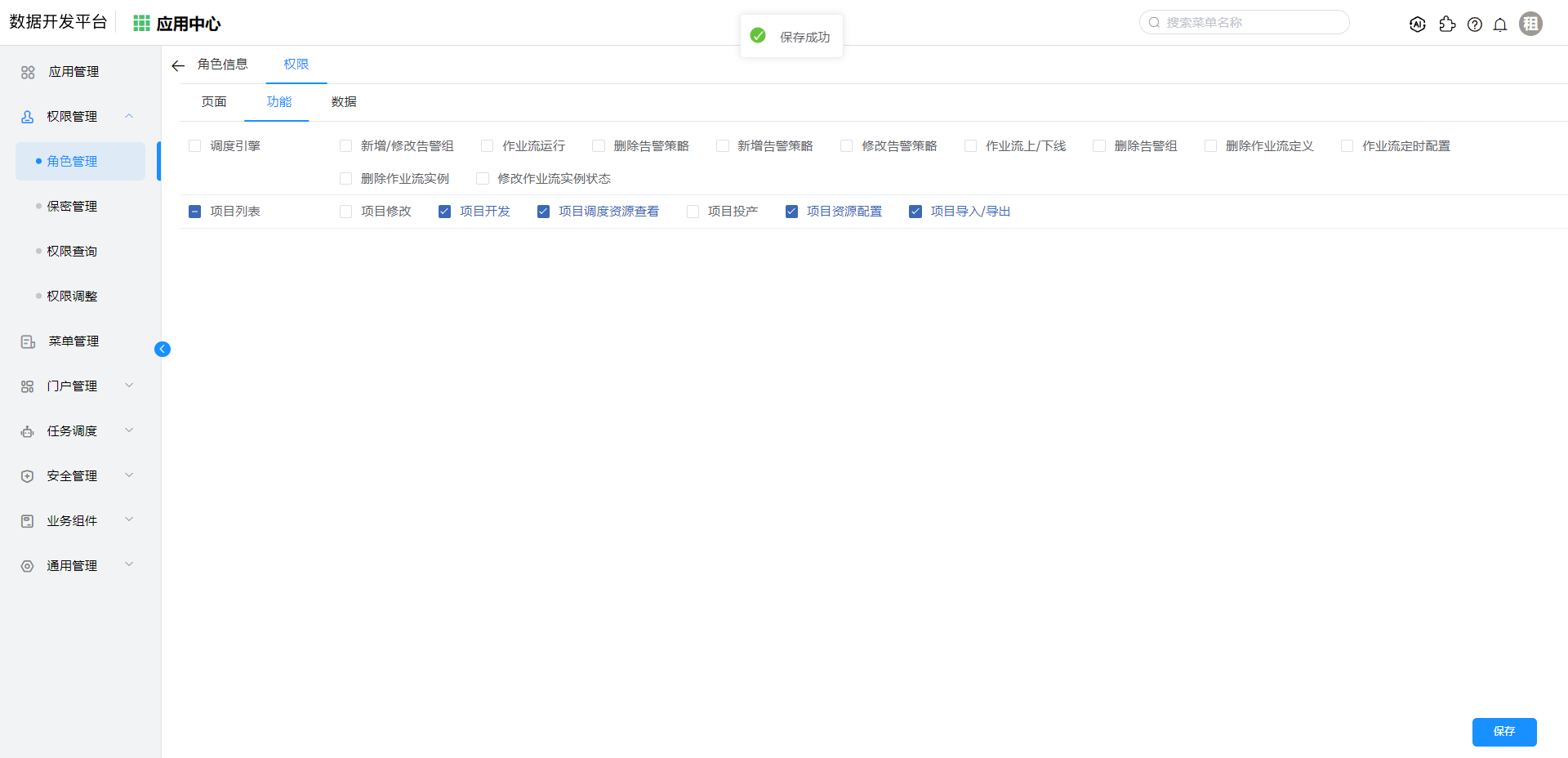Switch to the 数据 tab
Screen dimensions: 1568x758
coord(344,102)
